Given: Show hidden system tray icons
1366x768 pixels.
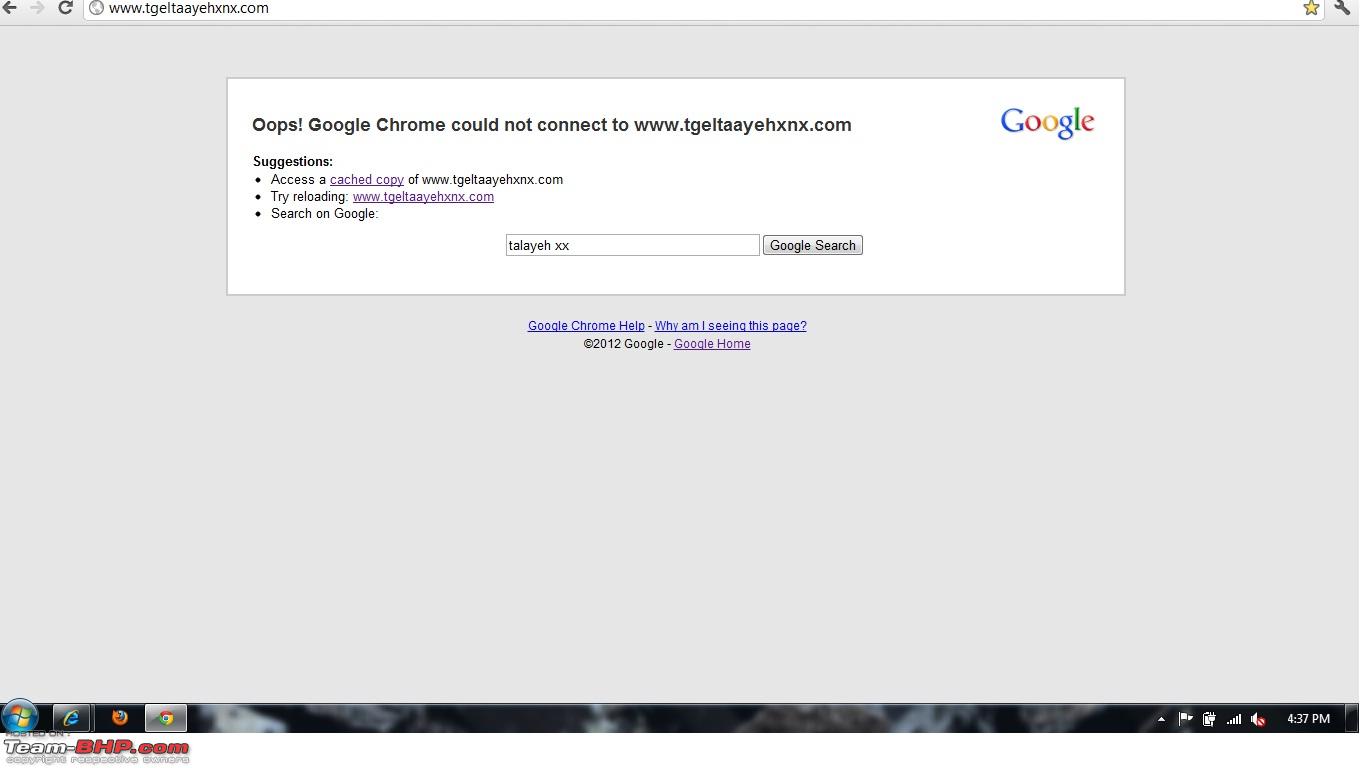Looking at the screenshot, I should (1161, 719).
